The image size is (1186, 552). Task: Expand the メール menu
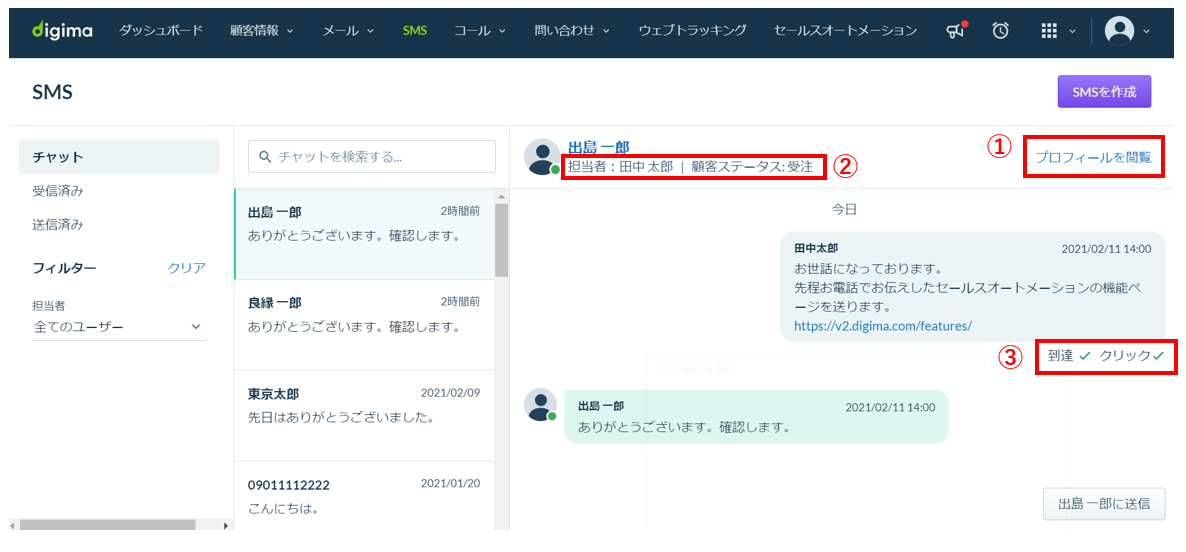(348, 31)
